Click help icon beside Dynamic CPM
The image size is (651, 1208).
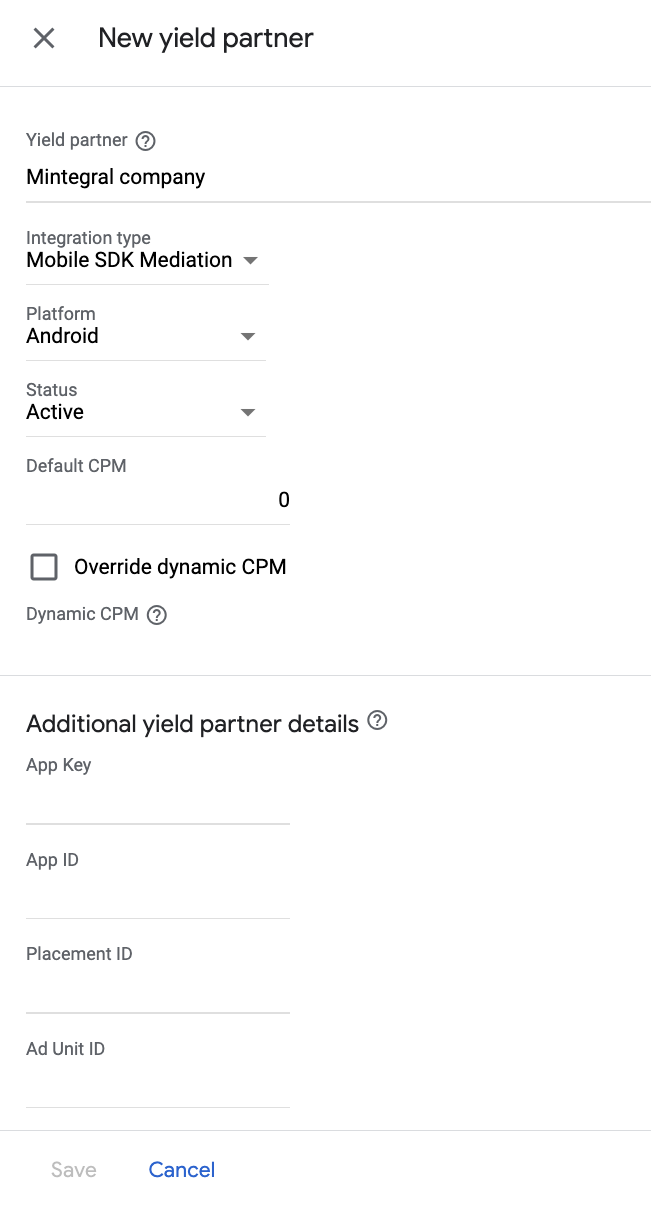(x=157, y=615)
